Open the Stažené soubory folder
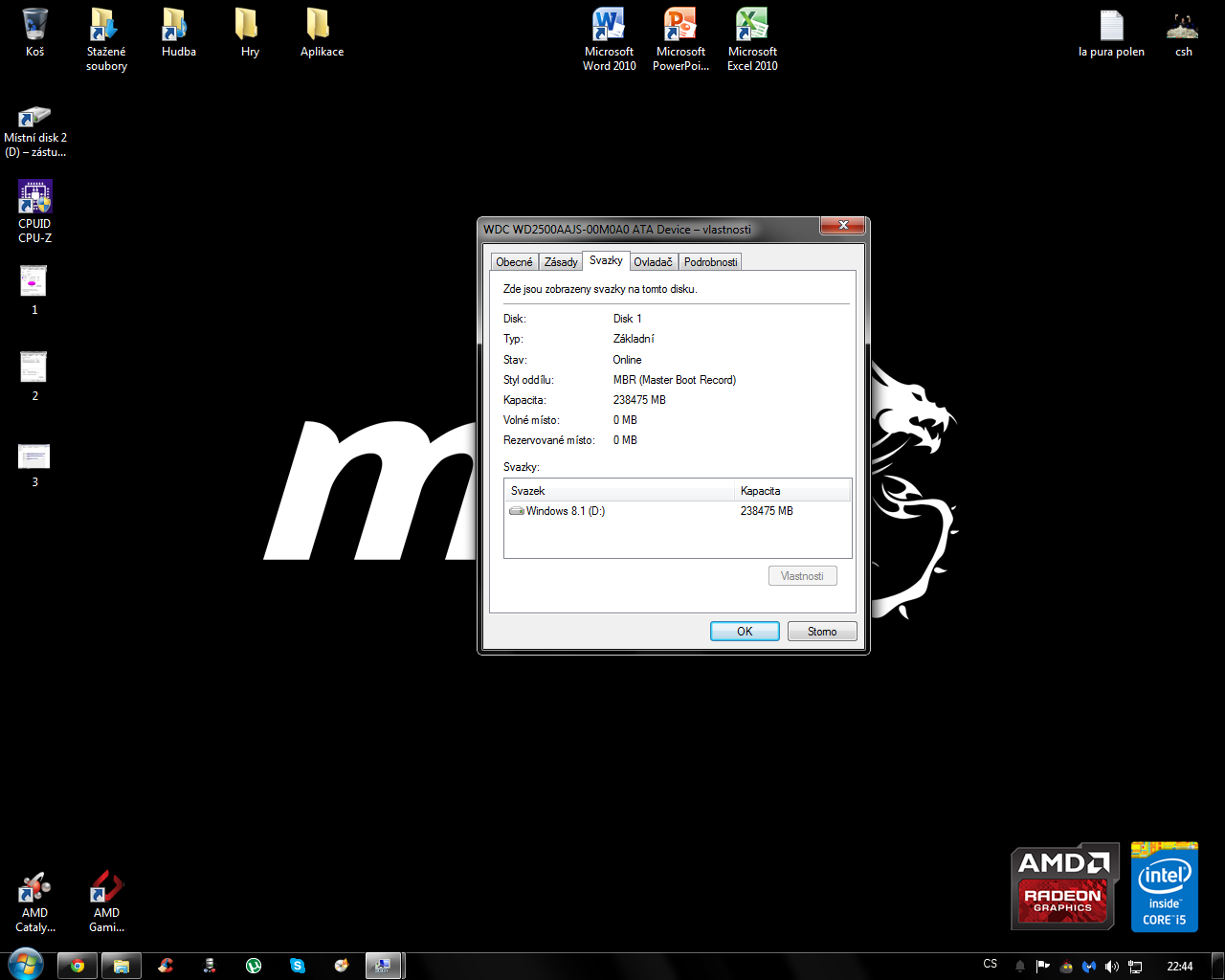1225x980 pixels. click(x=106, y=38)
